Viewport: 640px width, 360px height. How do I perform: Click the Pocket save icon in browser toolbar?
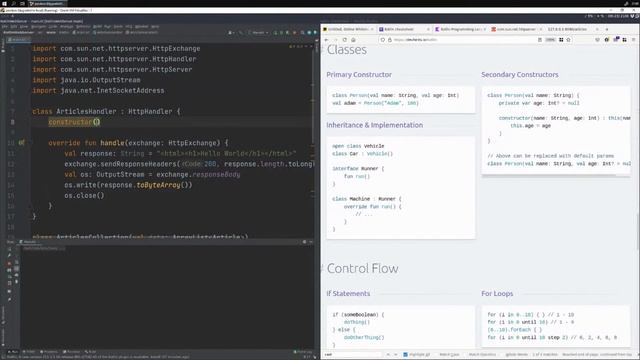pyautogui.click(x=598, y=40)
